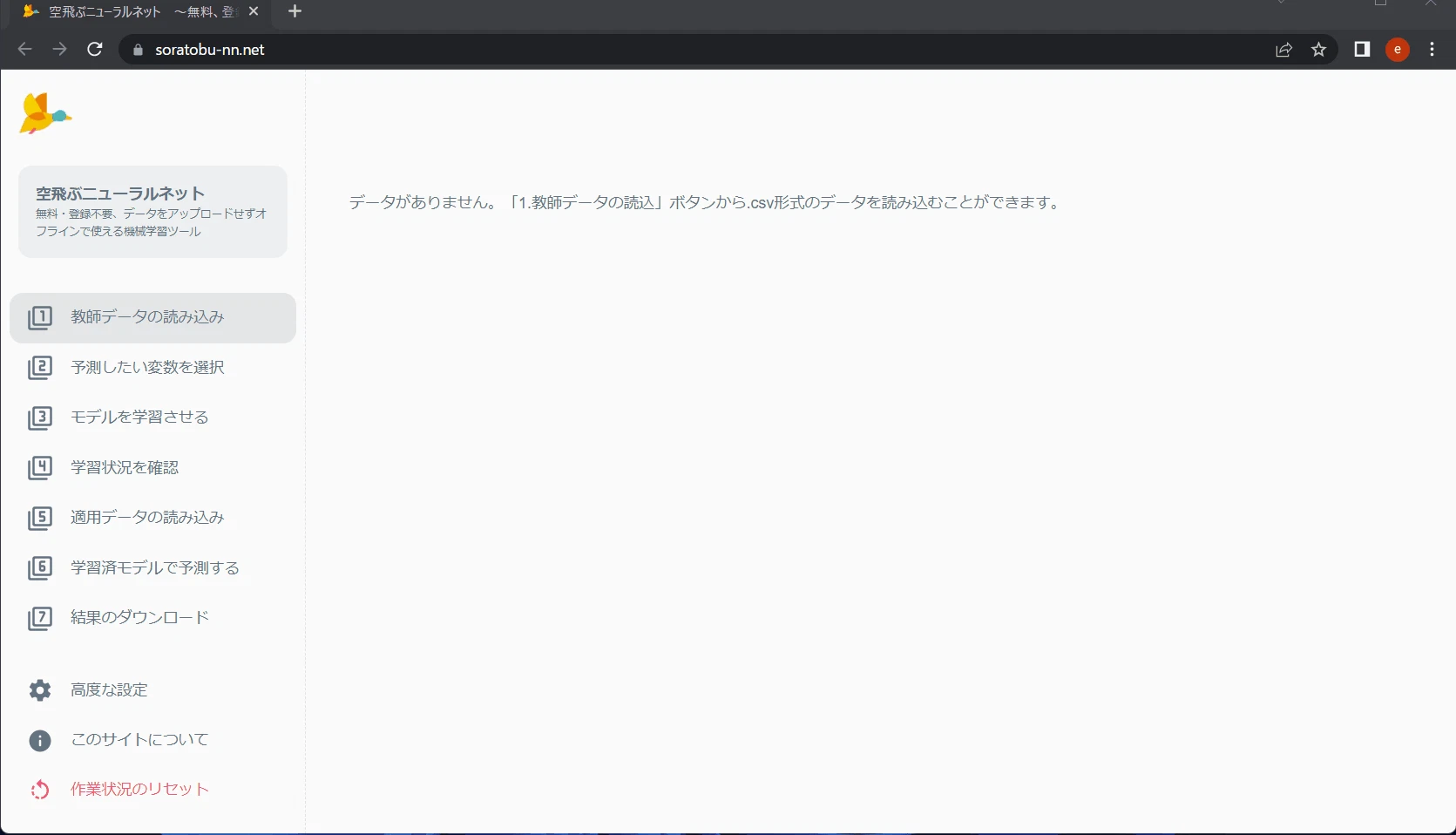This screenshot has height=835, width=1456.
Task: Open 学習済モデルで予測する step
Action: (152, 568)
